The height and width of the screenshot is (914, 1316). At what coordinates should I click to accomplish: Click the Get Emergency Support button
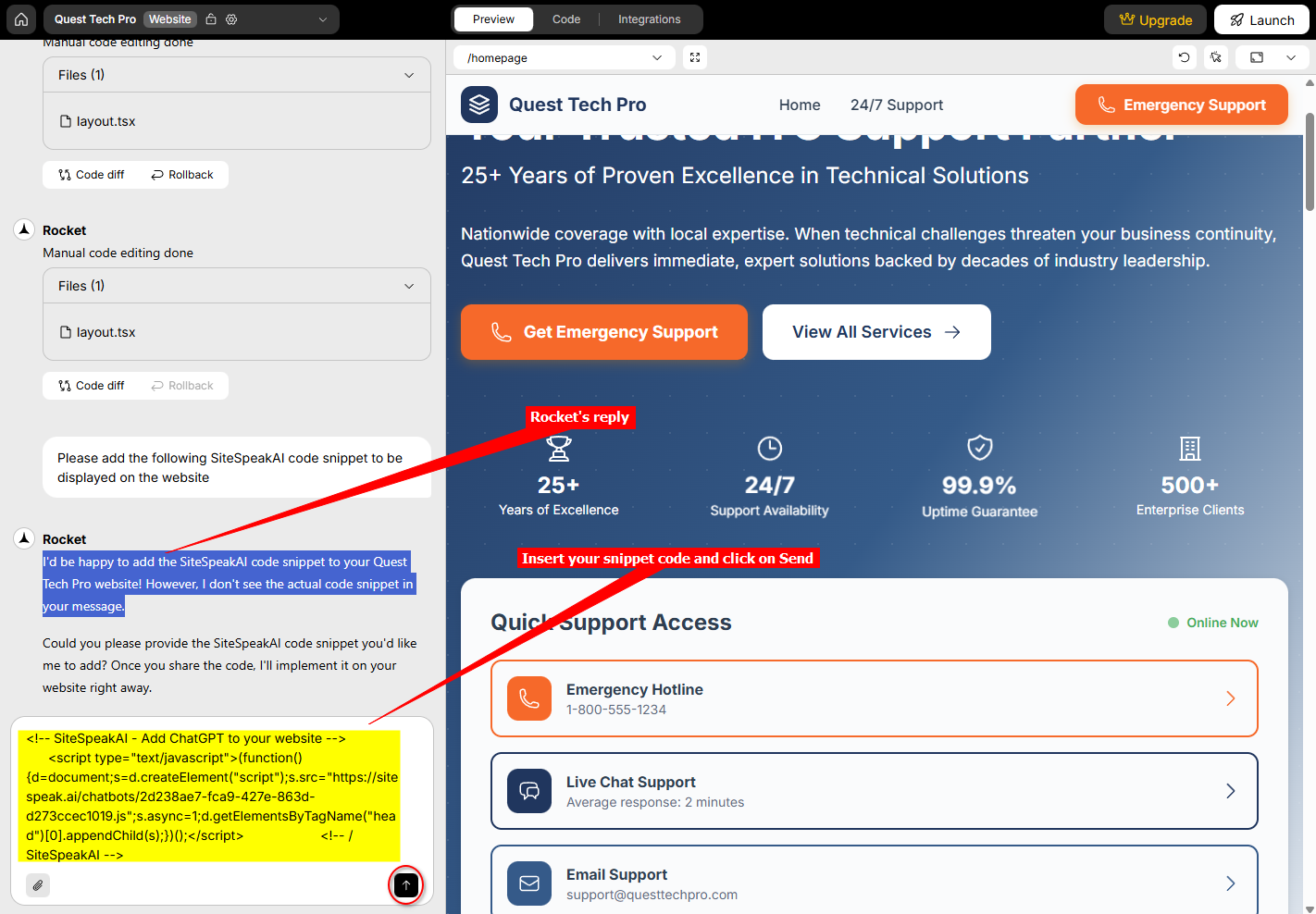[x=604, y=332]
